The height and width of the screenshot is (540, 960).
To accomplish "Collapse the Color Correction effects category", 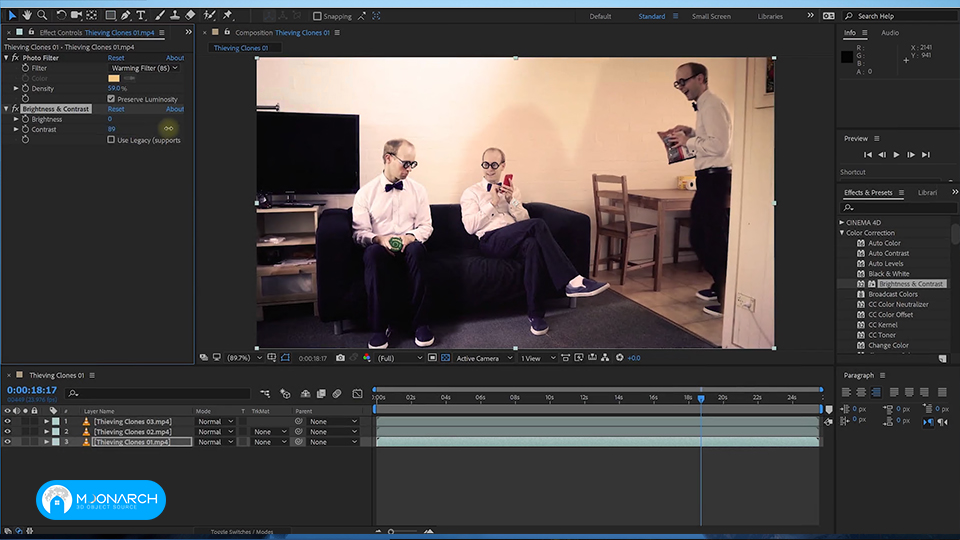I will [x=842, y=233].
